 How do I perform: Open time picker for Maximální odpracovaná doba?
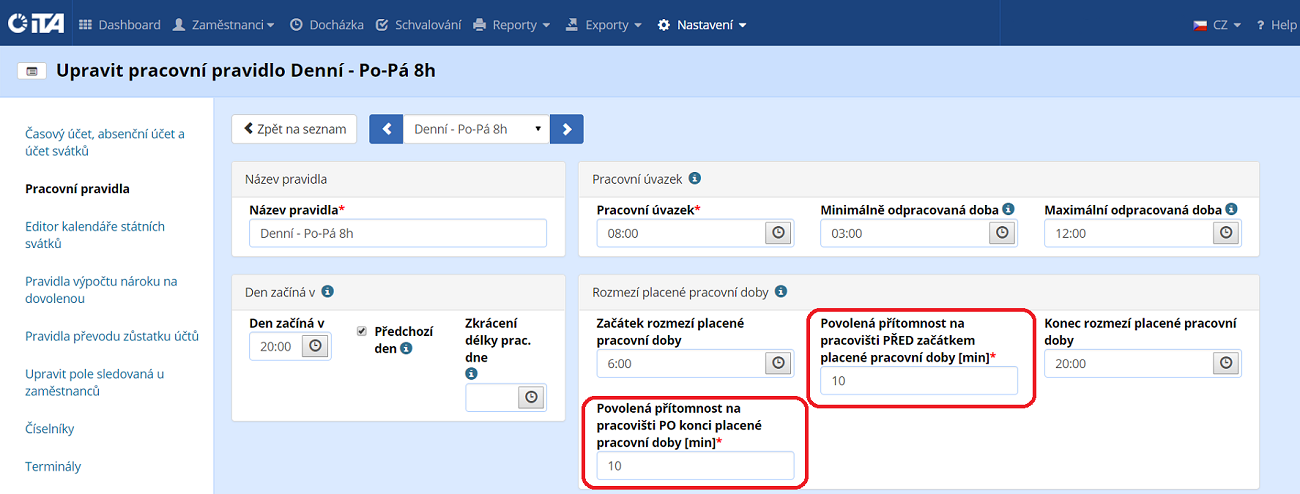pyautogui.click(x=1226, y=233)
